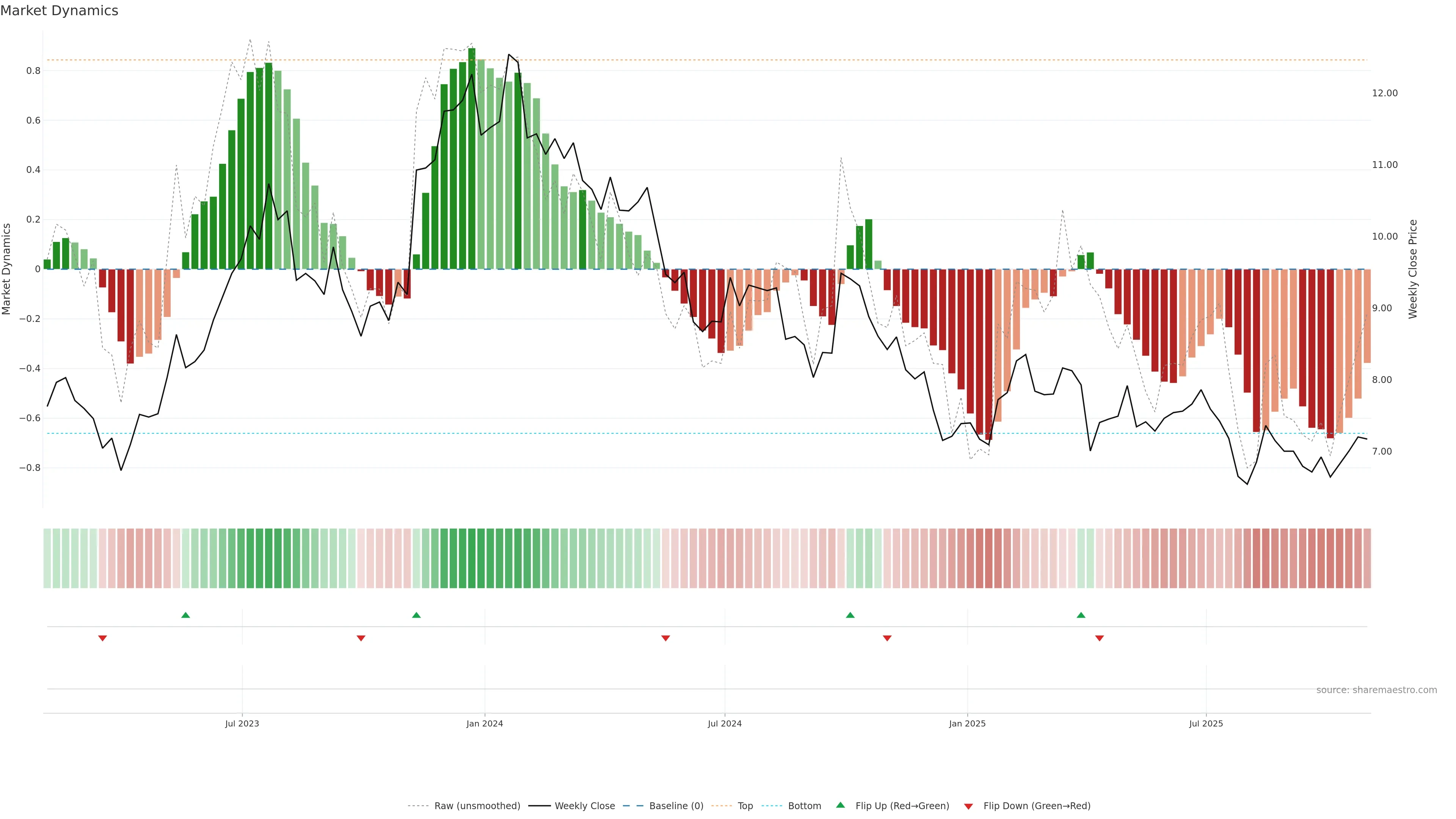Click the Weekly Close Price axis title
The height and width of the screenshot is (819, 1456).
pos(1412,269)
